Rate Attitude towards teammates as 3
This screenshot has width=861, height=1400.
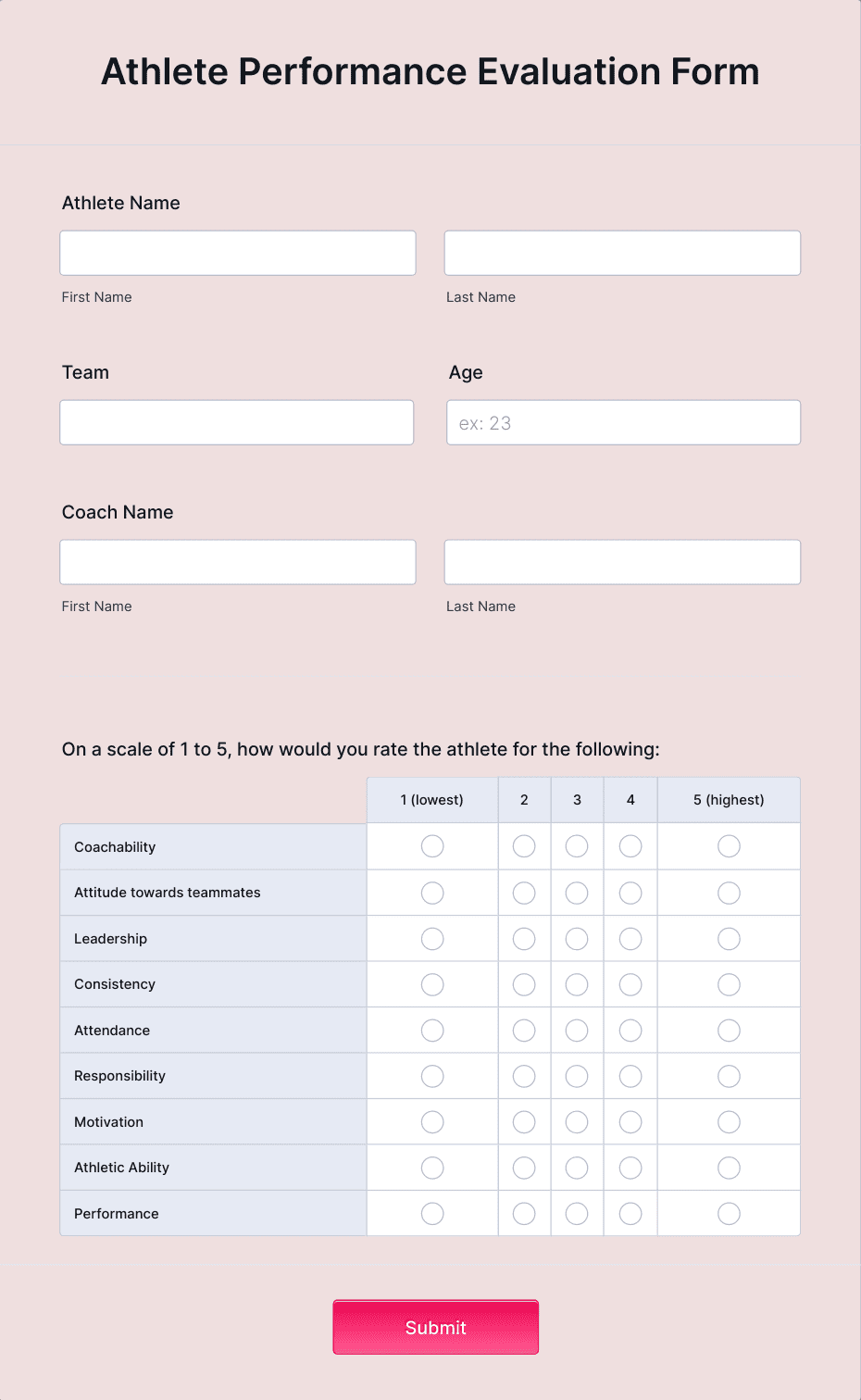[x=576, y=893]
